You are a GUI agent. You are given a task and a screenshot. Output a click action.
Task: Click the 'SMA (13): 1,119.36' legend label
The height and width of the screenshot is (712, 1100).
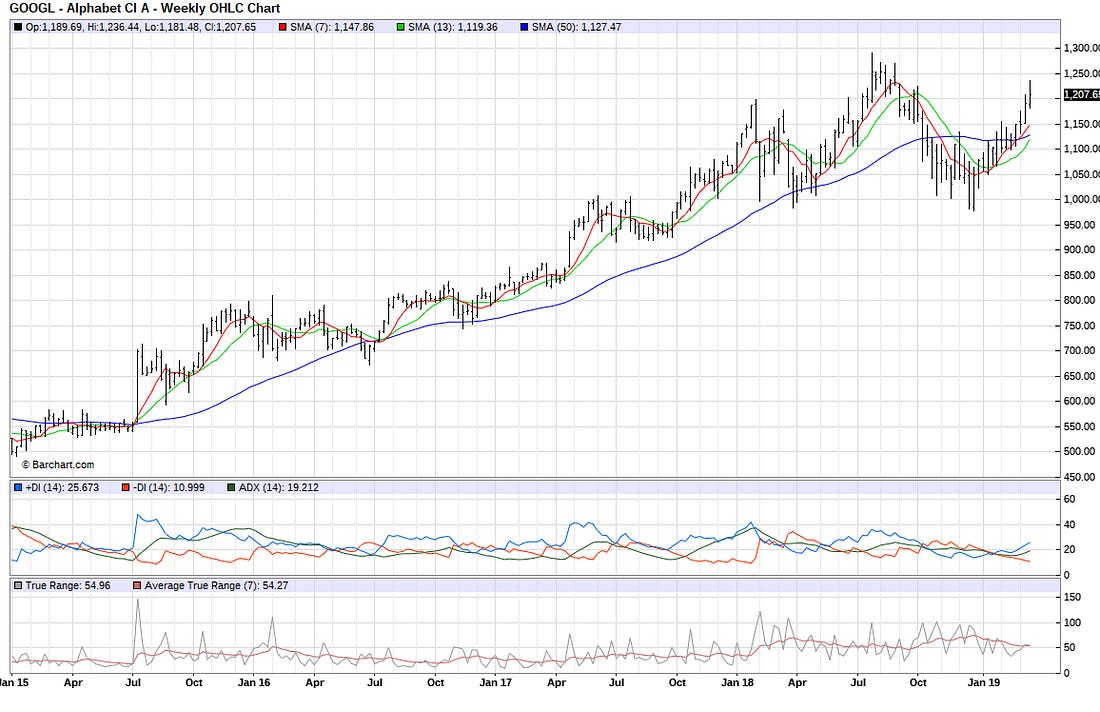coord(452,27)
